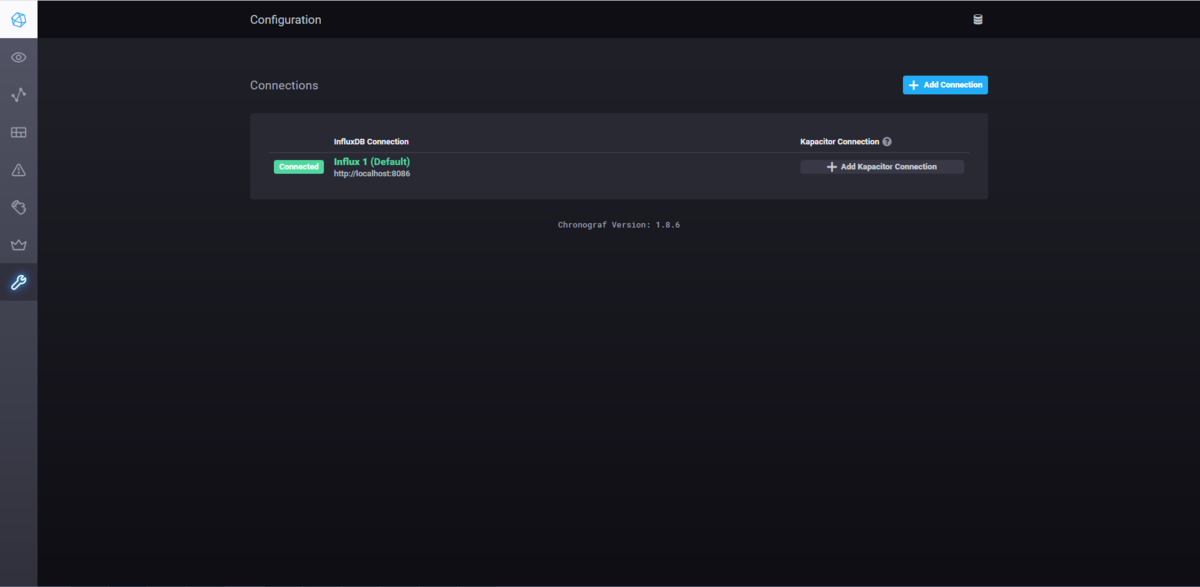Image resolution: width=1200 pixels, height=587 pixels.
Task: Click the Kapacitor Connection column header
Action: (839, 142)
